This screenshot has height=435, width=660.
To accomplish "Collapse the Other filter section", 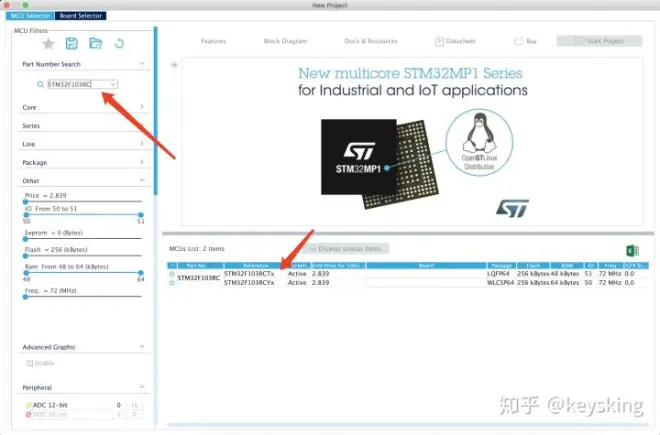I will 142,180.
